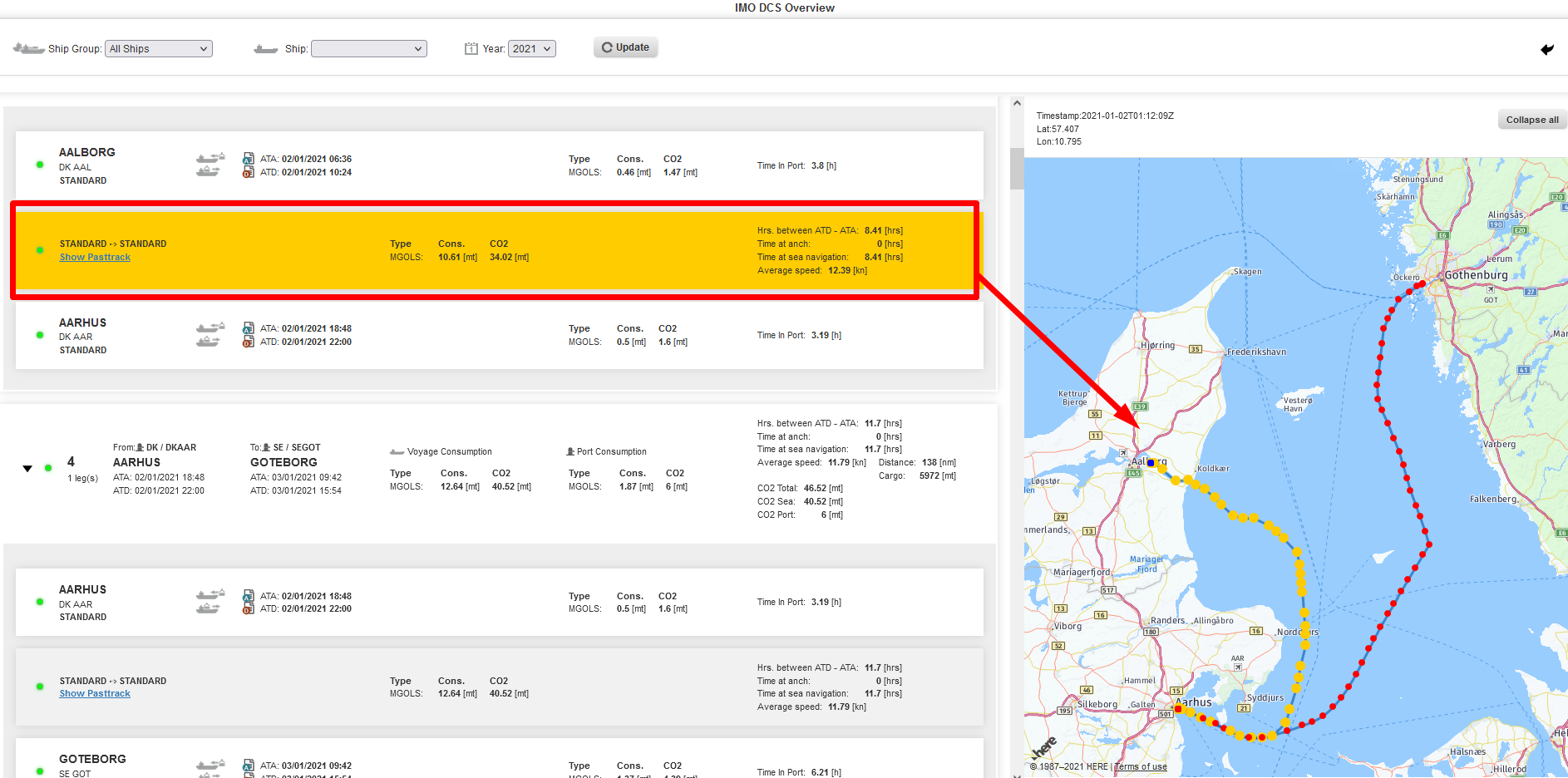Click green status dot in AALBORG row
Image resolution: width=1568 pixels, height=778 pixels.
point(40,165)
